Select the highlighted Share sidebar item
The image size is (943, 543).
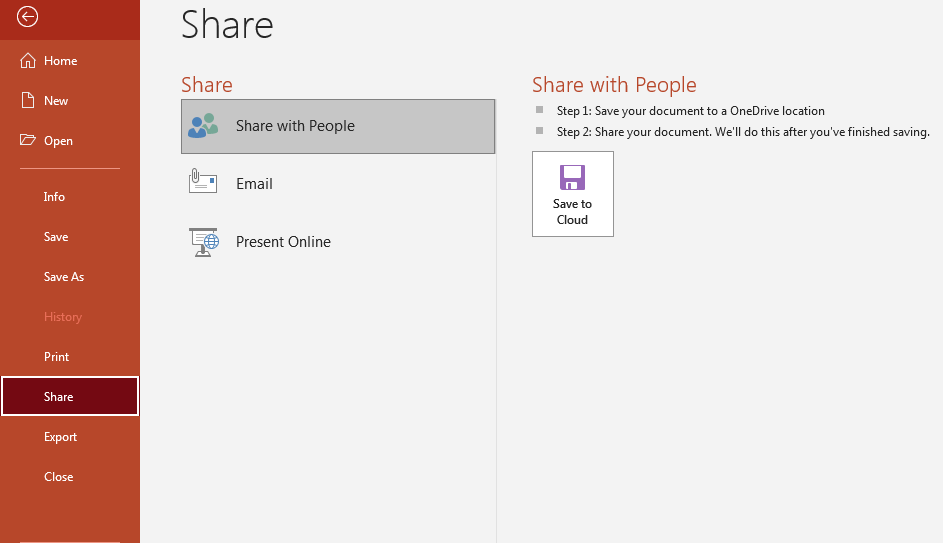59,397
